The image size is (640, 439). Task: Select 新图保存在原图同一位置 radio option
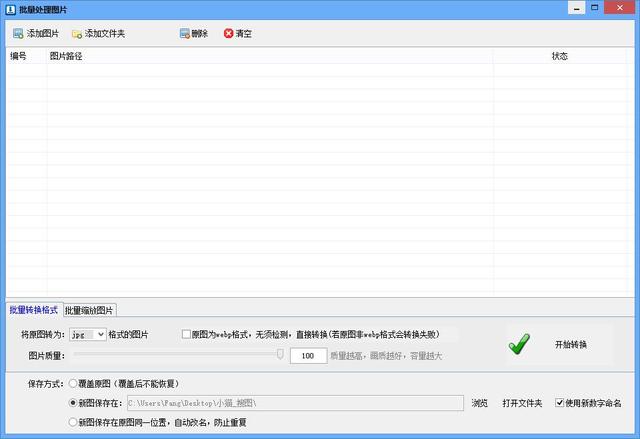point(73,422)
